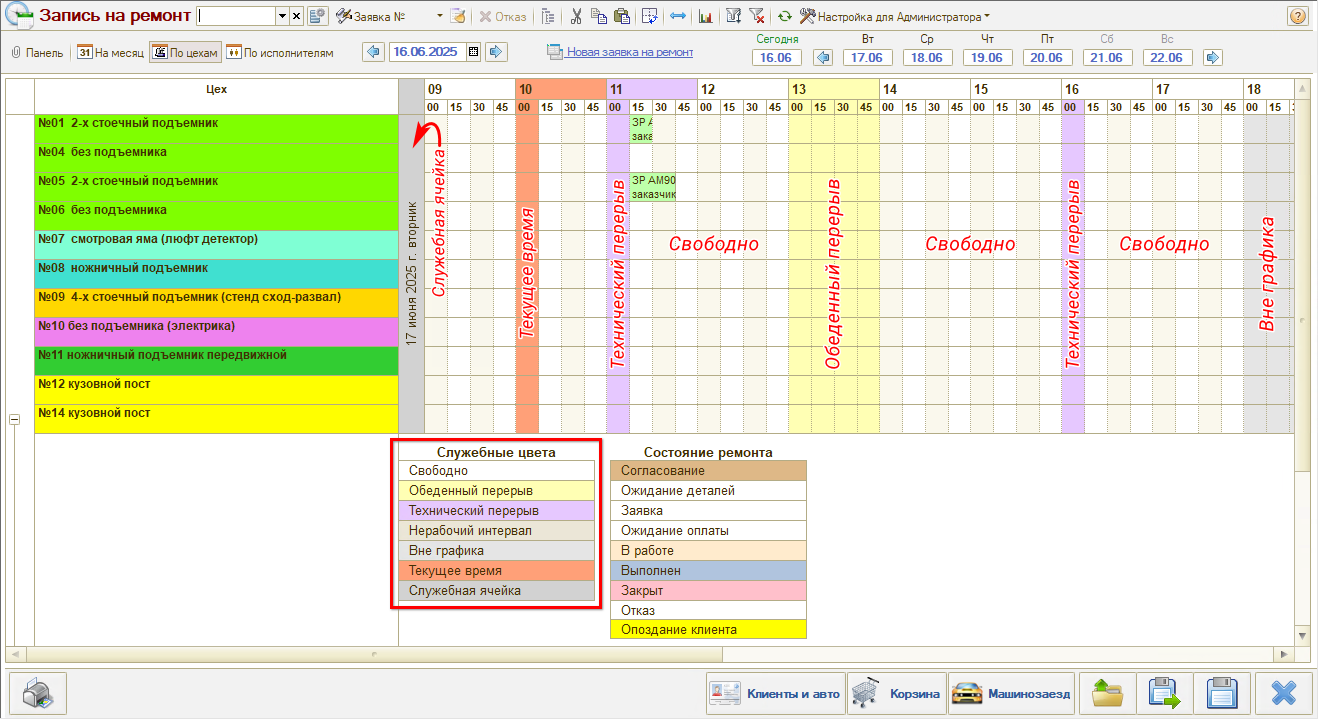Click the printer icon at bottom left

[x=37, y=693]
